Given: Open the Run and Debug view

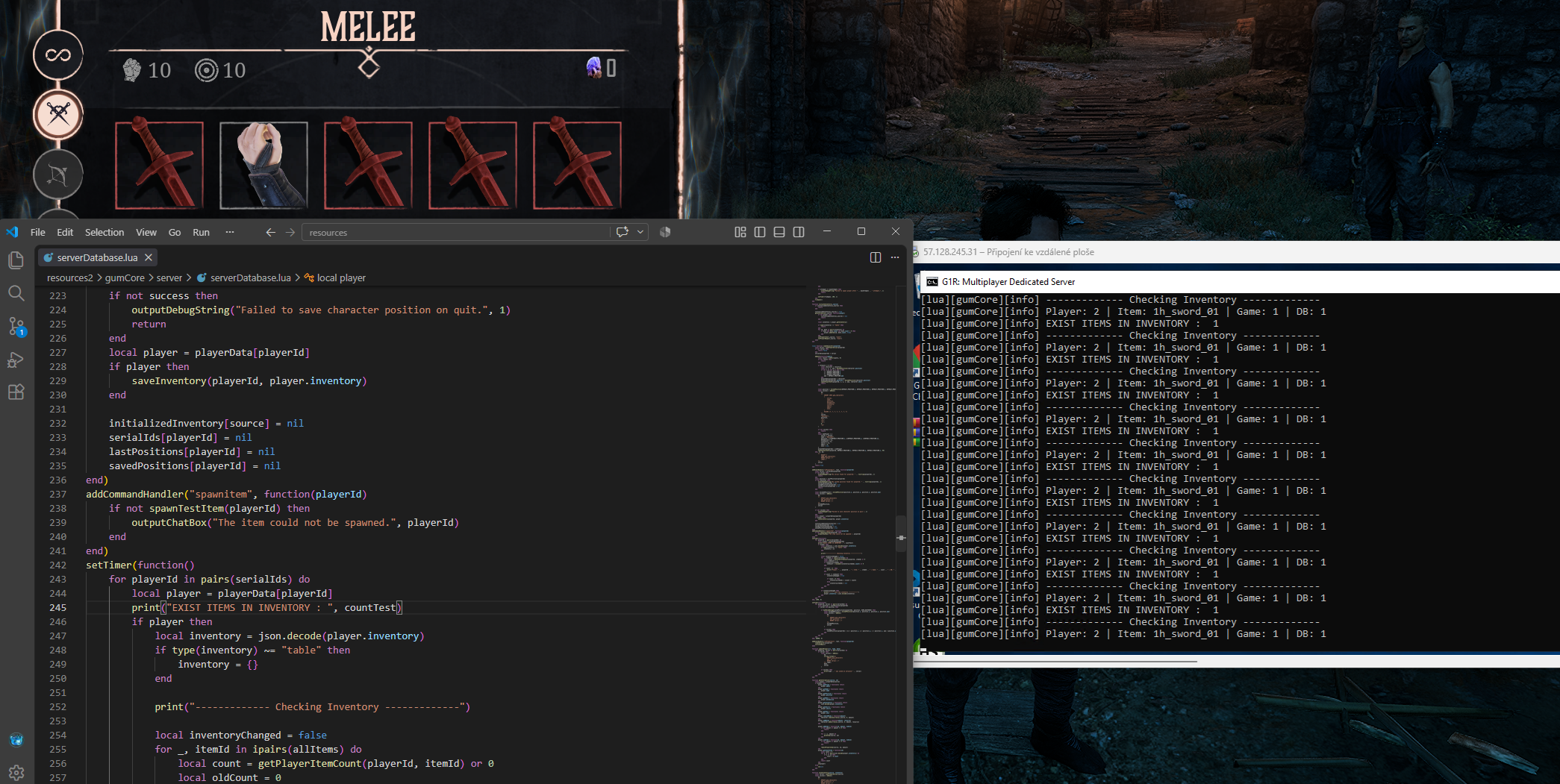Looking at the screenshot, I should click(16, 360).
